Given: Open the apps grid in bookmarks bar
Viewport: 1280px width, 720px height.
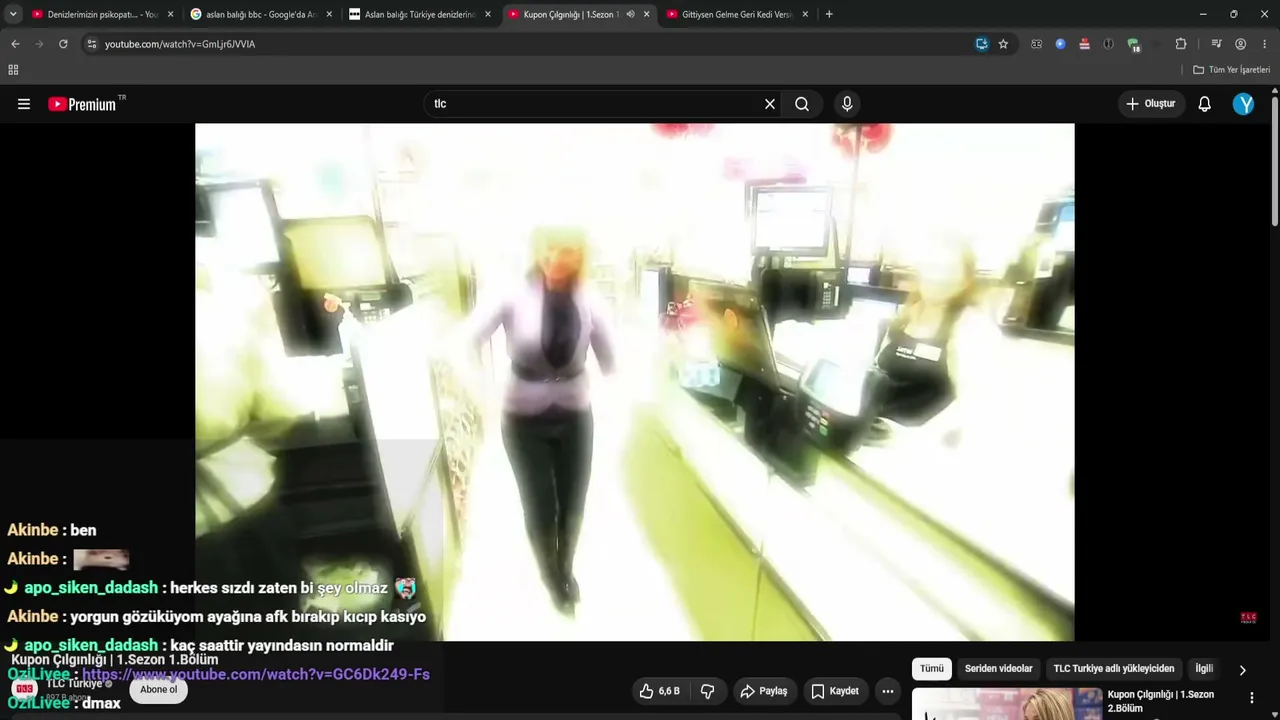Looking at the screenshot, I should 13,70.
